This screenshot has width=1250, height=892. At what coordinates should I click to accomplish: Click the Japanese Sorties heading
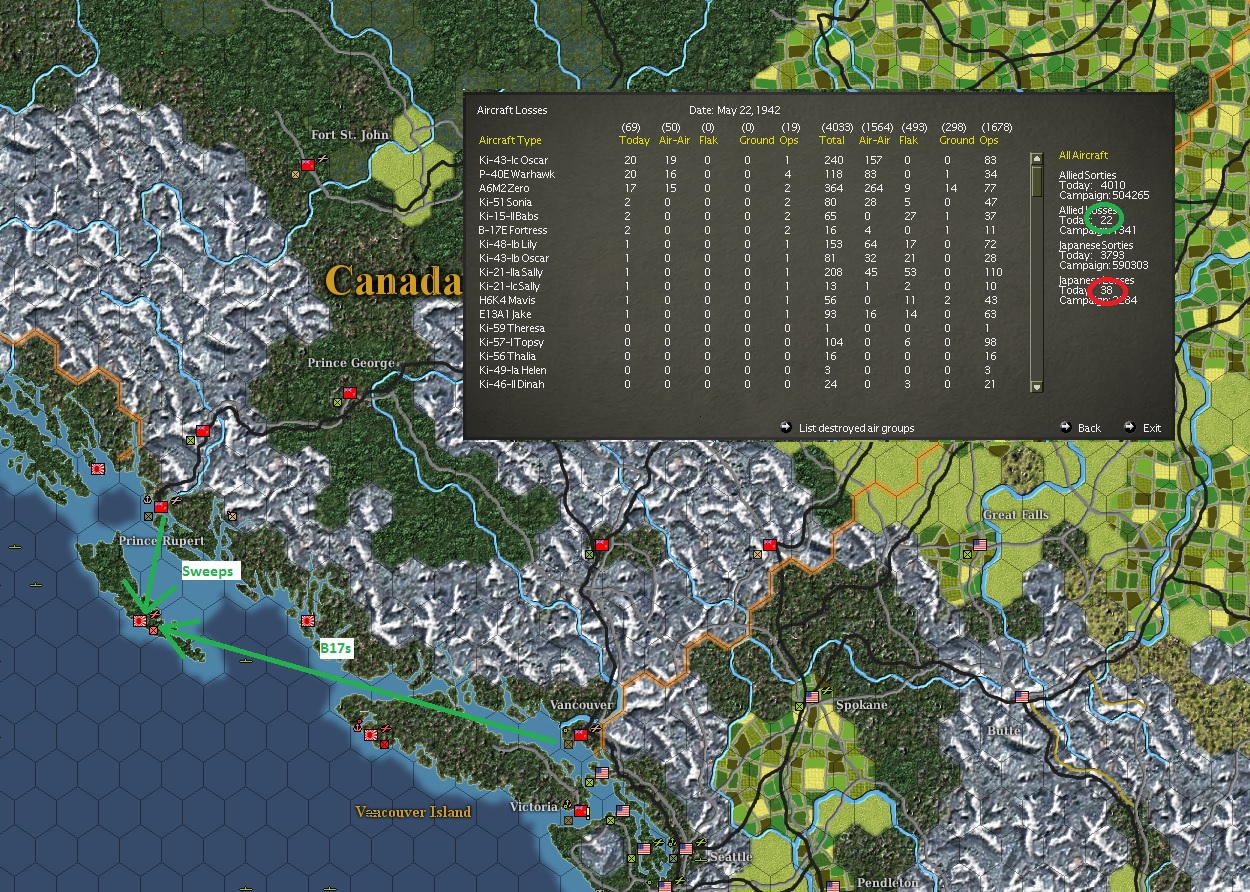pyautogui.click(x=1096, y=245)
